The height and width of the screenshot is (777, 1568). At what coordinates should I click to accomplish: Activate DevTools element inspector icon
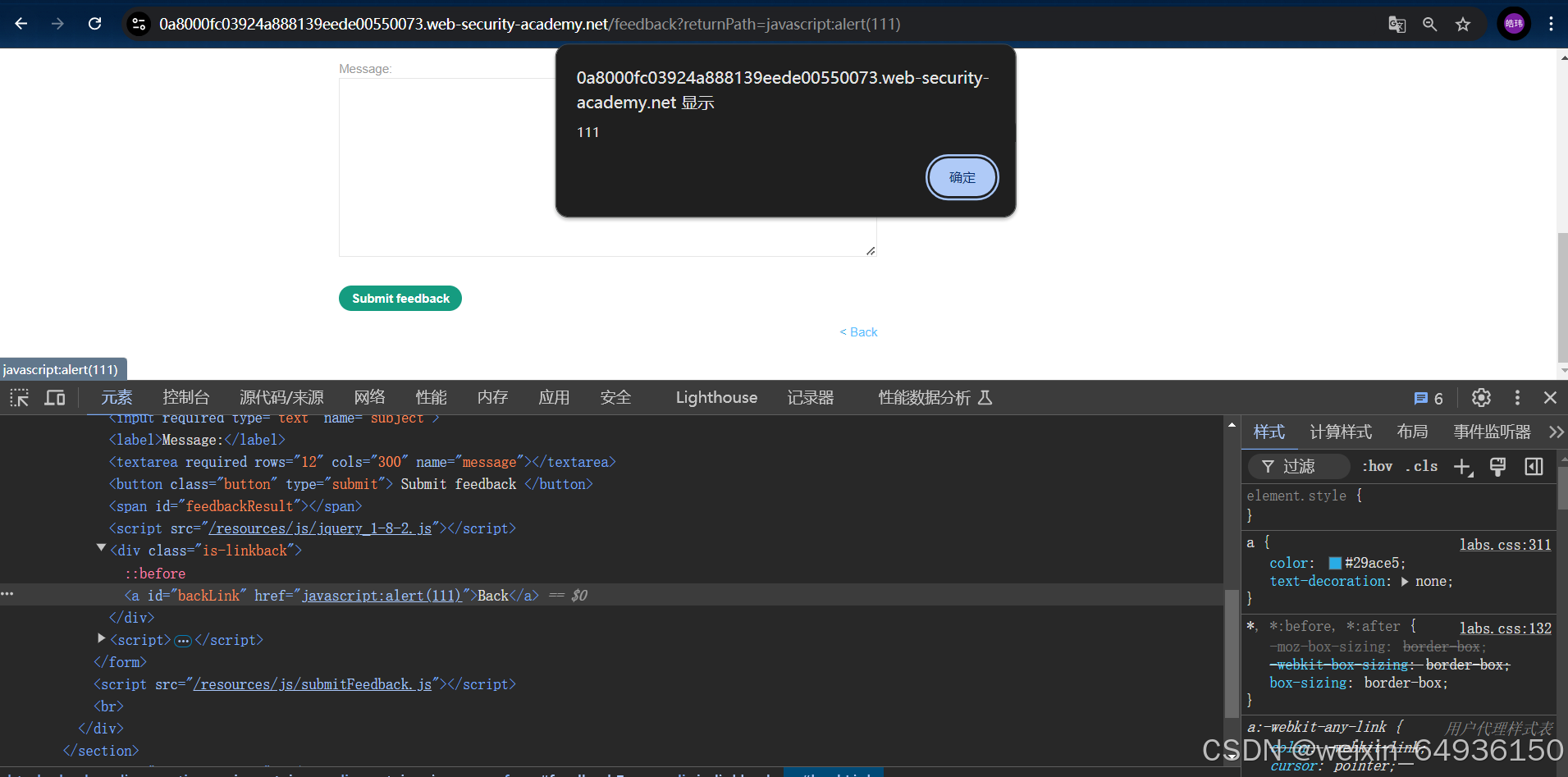tap(19, 398)
